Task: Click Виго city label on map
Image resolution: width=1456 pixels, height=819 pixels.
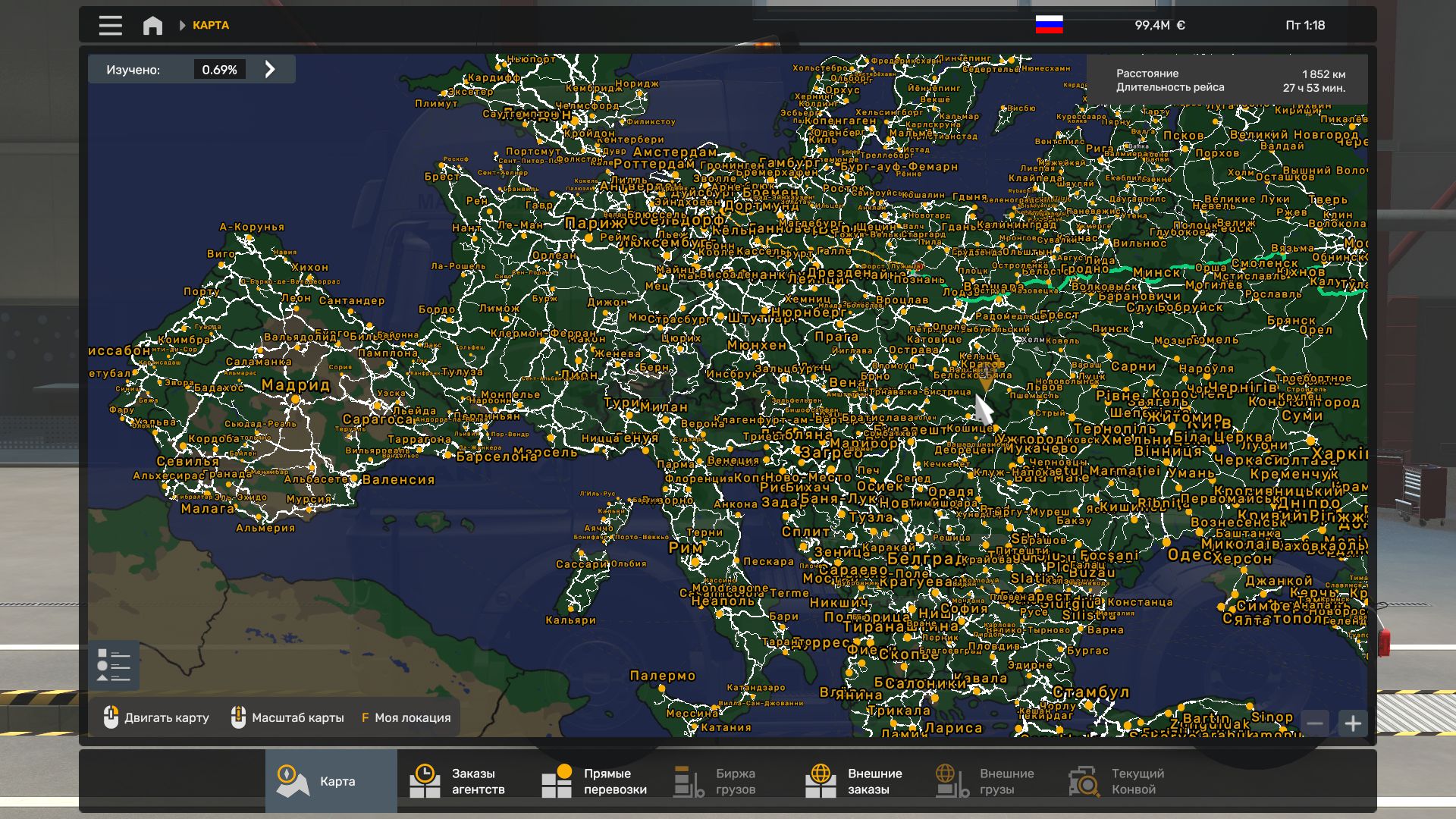Action: 221,254
